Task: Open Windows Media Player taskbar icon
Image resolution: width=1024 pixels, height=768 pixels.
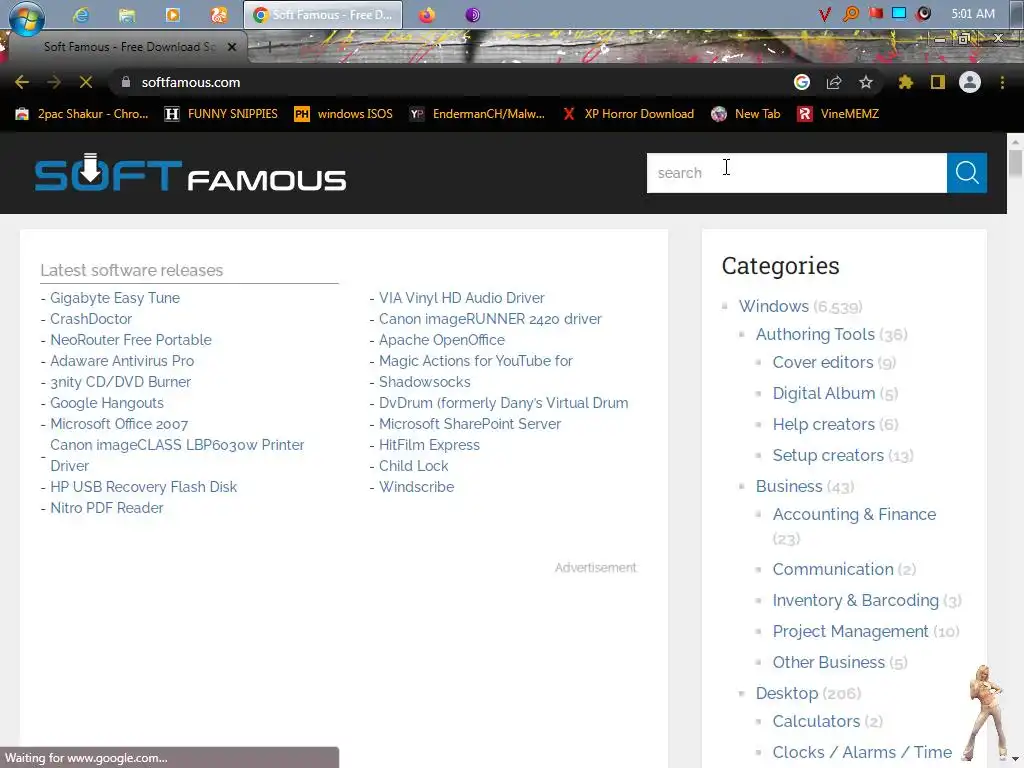Action: tap(173, 14)
